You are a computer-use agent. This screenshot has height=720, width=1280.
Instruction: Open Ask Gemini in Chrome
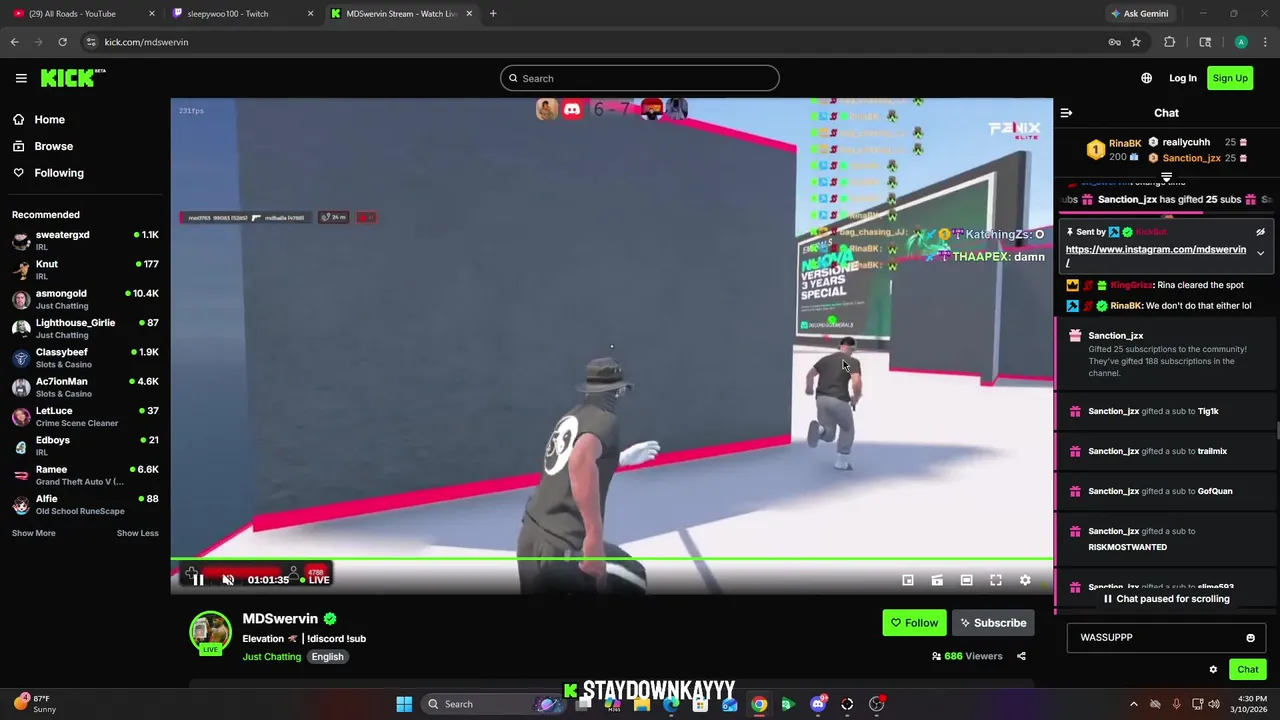click(1139, 14)
